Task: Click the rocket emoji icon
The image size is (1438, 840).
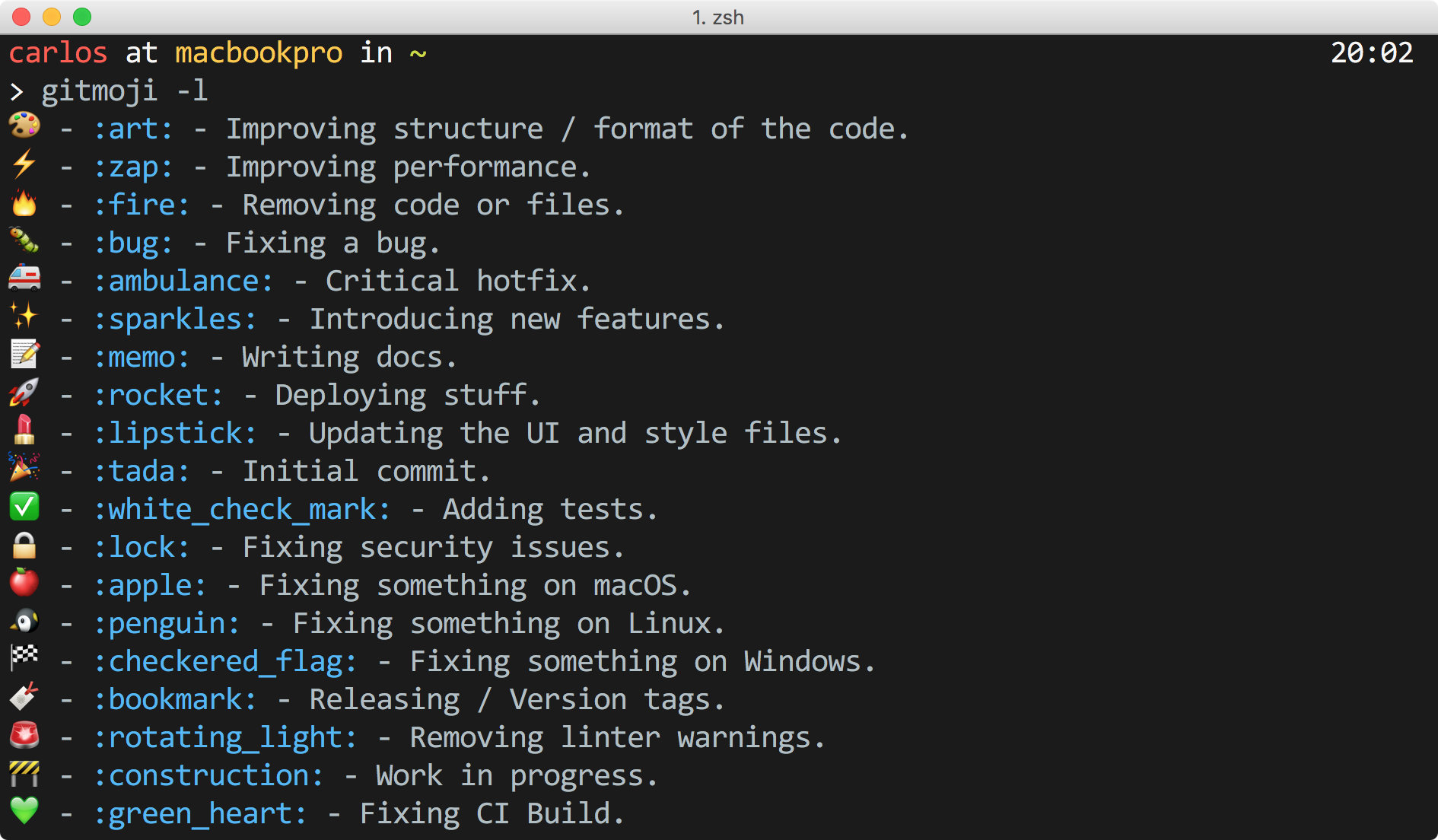Action: point(24,393)
